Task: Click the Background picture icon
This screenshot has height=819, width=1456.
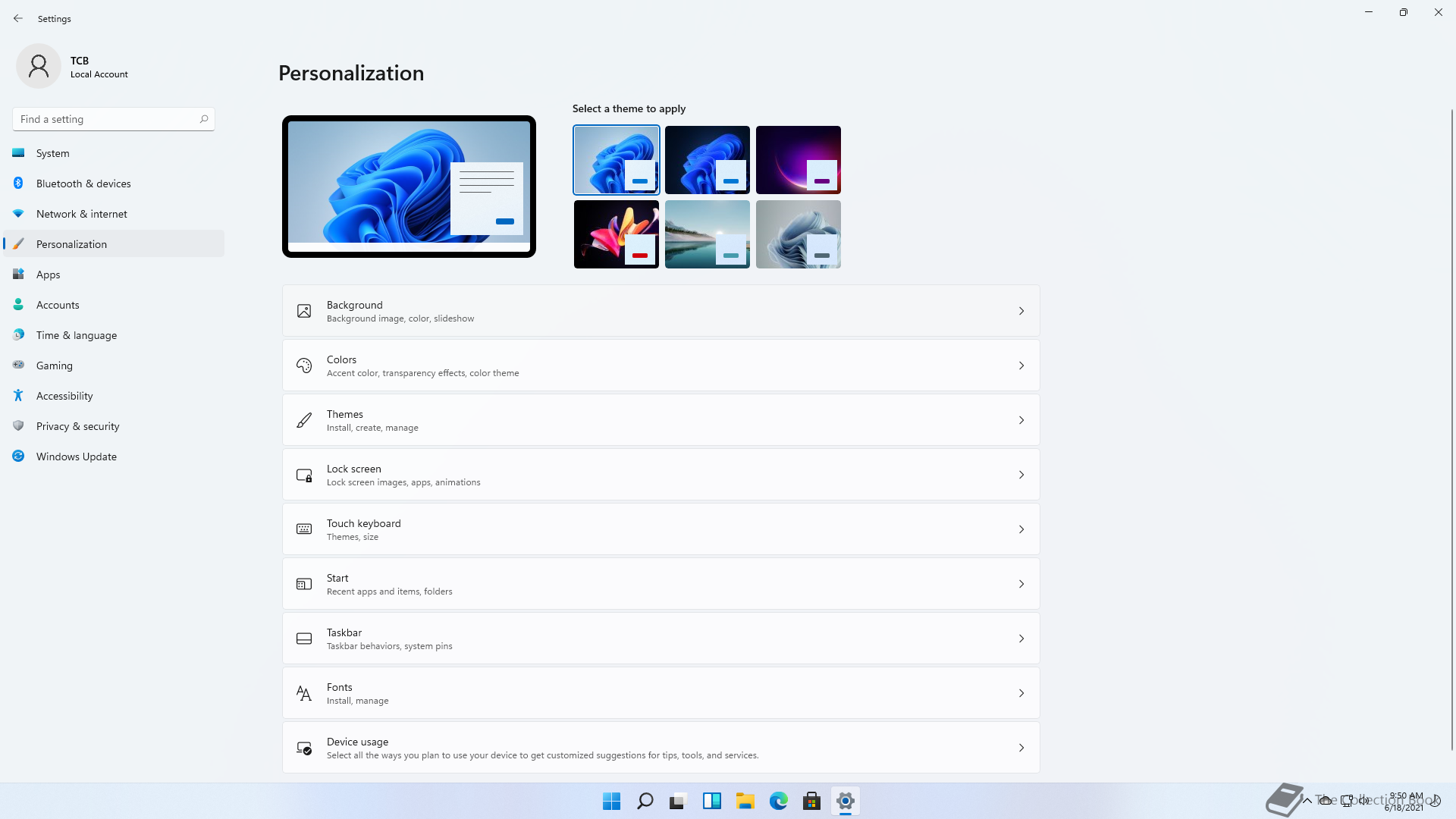Action: click(x=304, y=311)
